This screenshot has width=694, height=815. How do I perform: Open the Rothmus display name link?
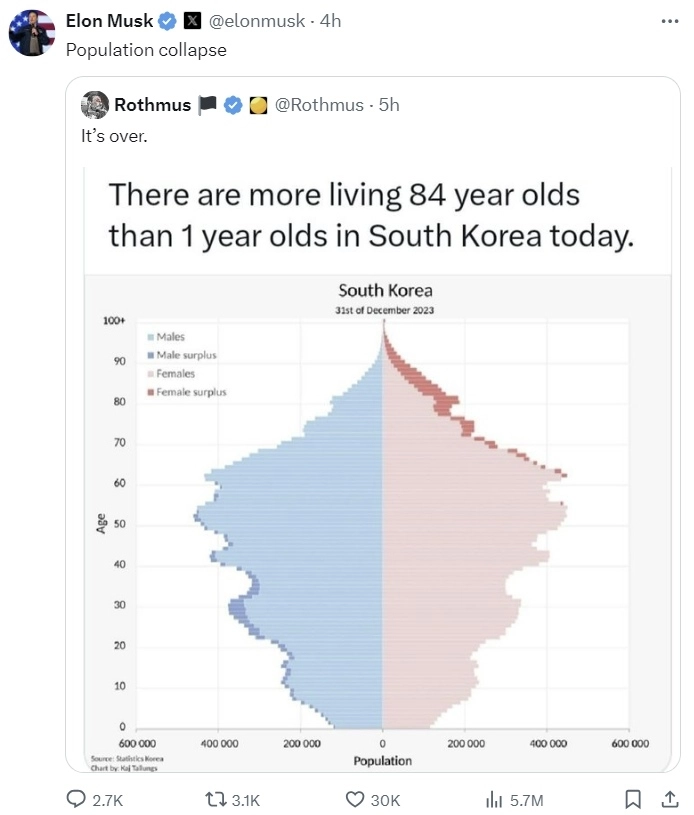153,105
